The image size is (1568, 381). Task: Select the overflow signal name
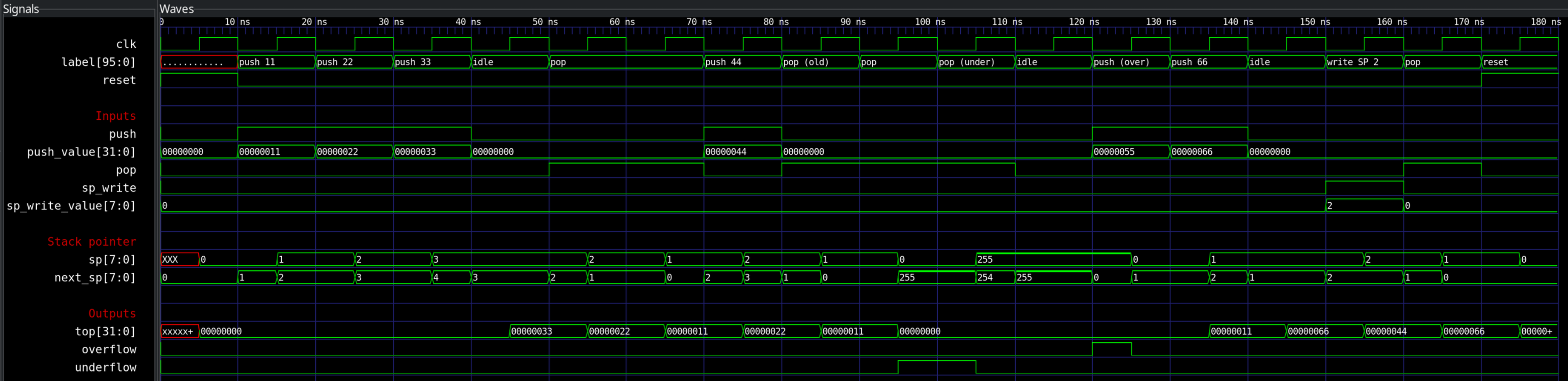pos(109,349)
